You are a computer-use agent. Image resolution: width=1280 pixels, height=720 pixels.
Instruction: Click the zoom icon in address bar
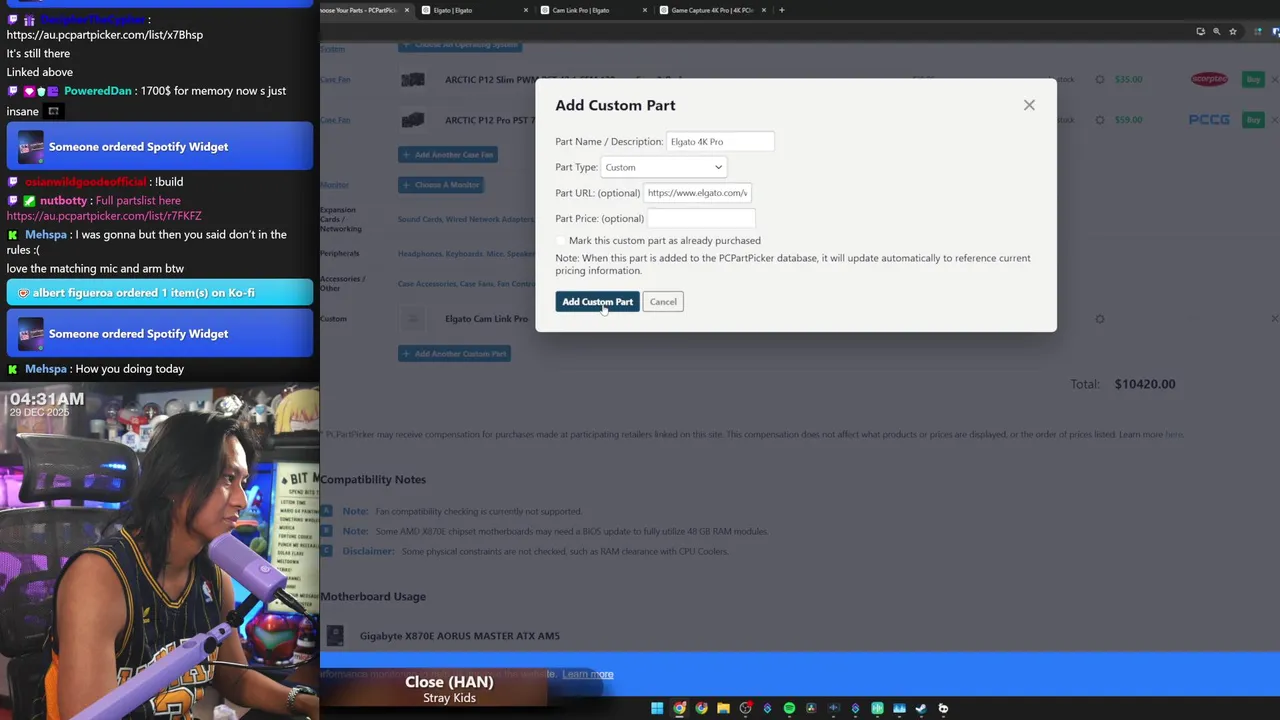(1216, 31)
